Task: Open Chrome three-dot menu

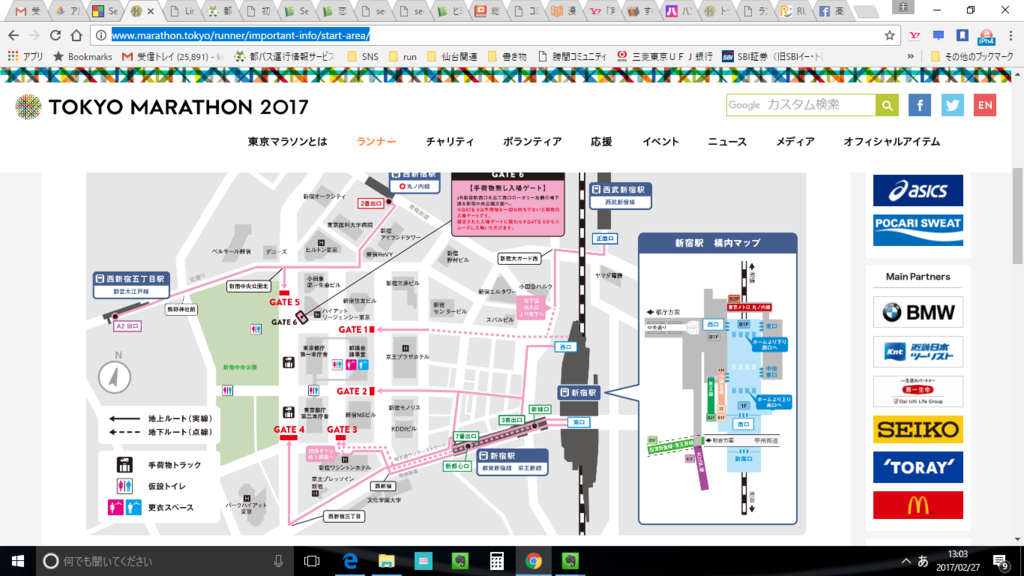Action: click(x=1011, y=35)
